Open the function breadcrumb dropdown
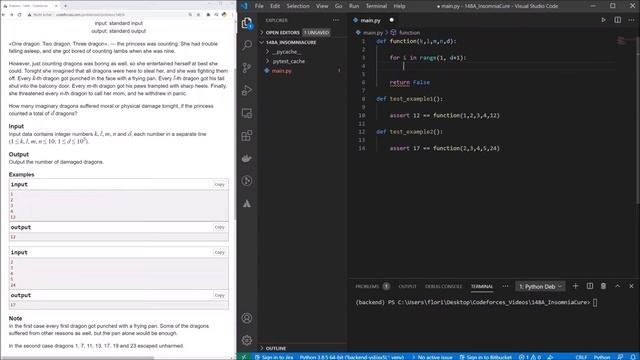 tap(405, 32)
